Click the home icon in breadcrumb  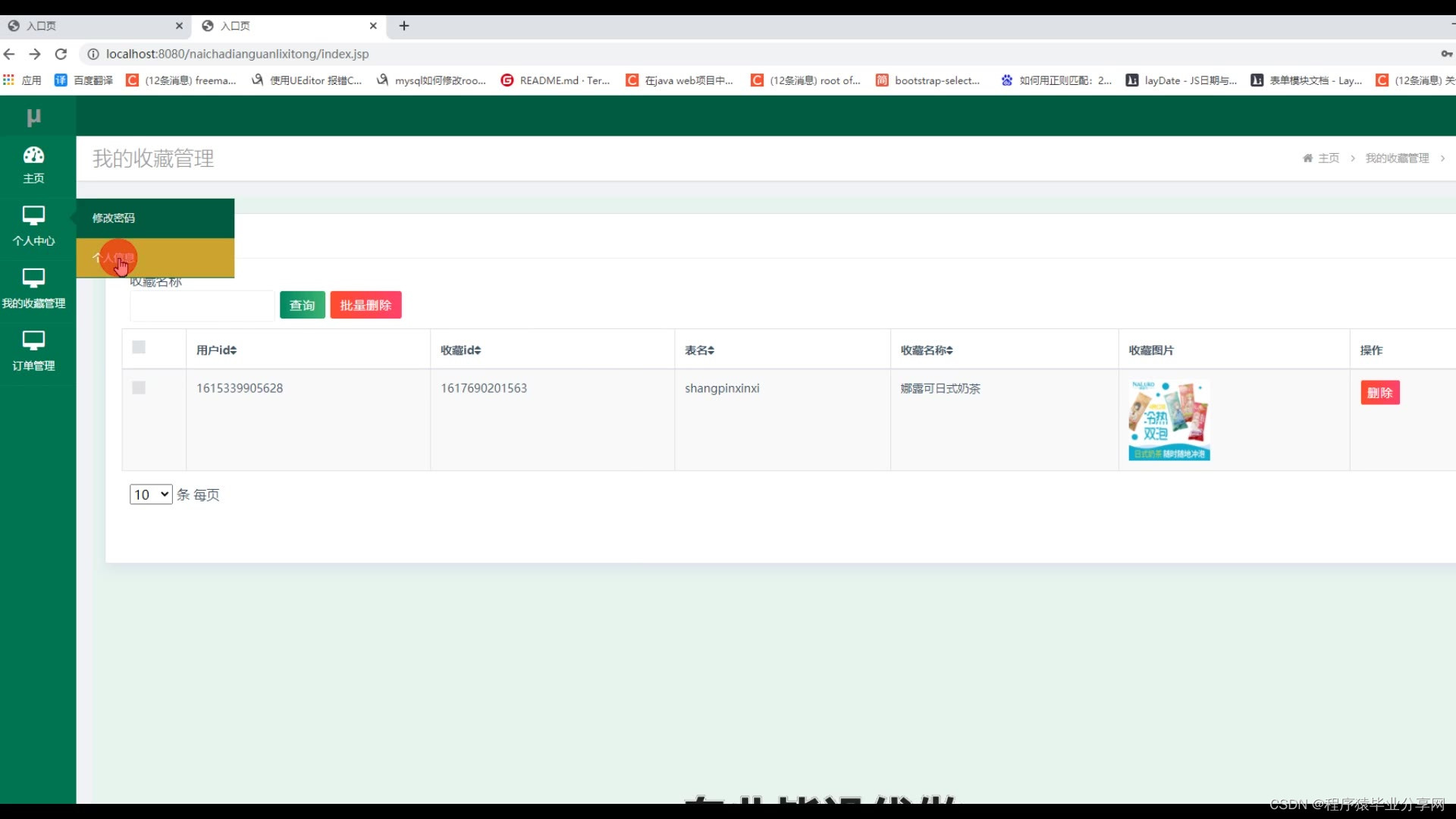point(1307,158)
